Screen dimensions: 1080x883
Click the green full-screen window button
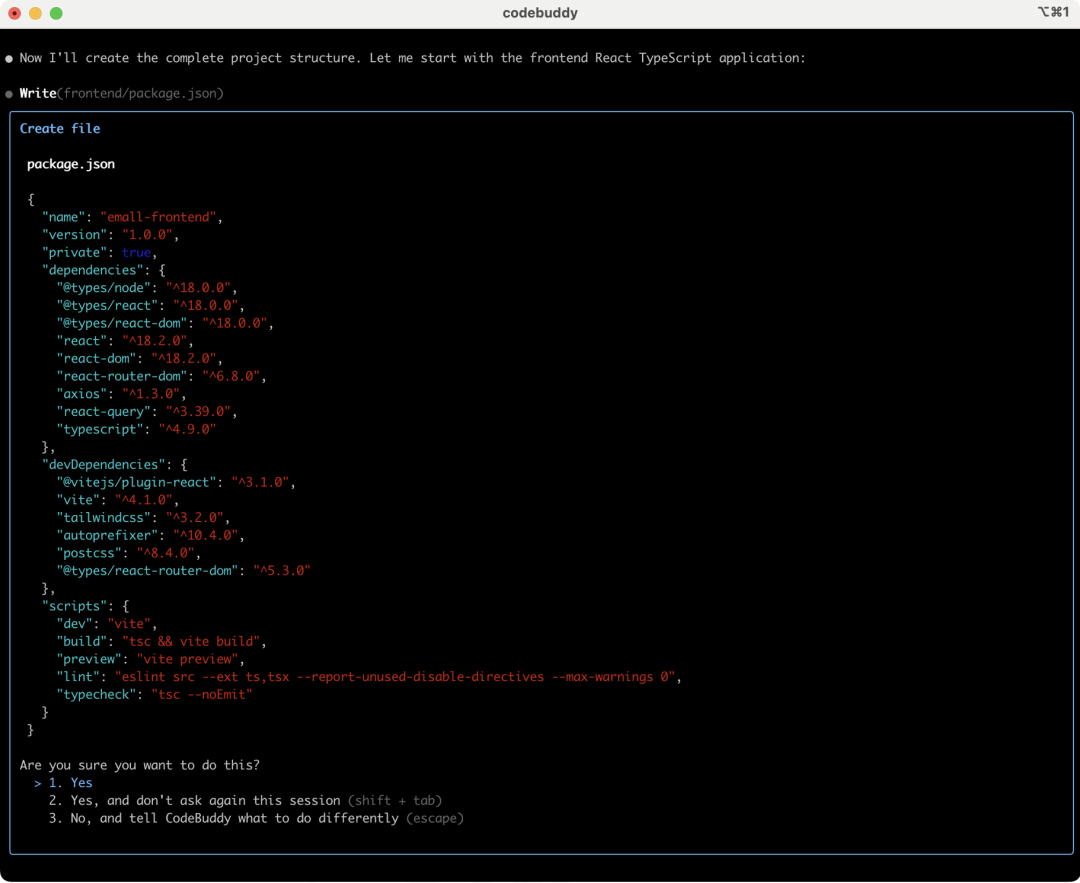[56, 13]
